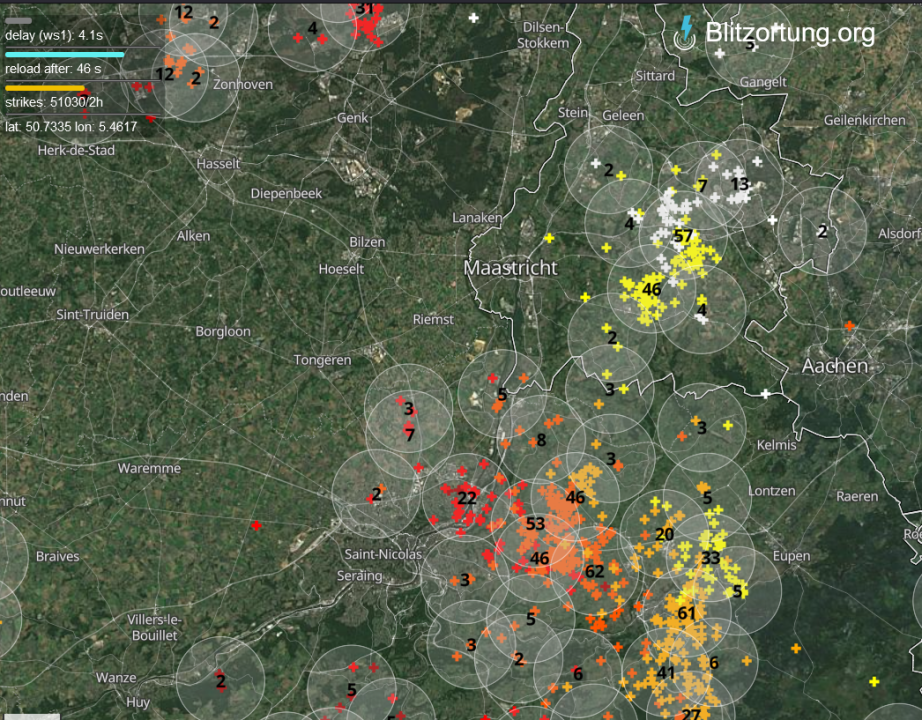Click the Hasselt town label
The image size is (922, 720).
(x=218, y=164)
